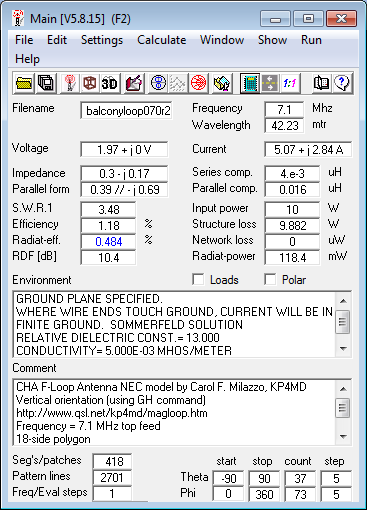The height and width of the screenshot is (510, 367).
Task: Start calculation with the calculator icon
Action: [x=250, y=83]
